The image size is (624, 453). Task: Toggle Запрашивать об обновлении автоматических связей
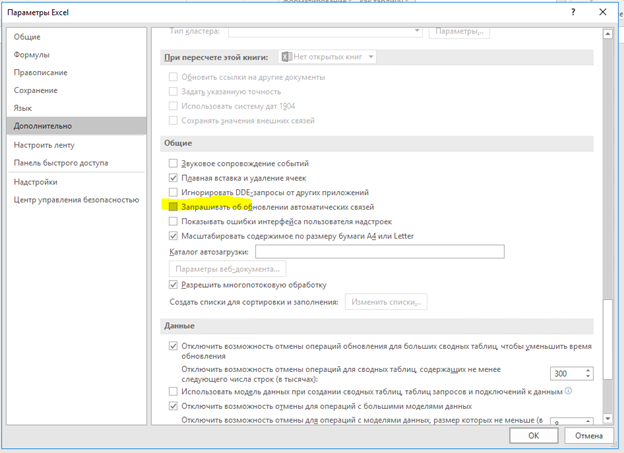point(173,207)
